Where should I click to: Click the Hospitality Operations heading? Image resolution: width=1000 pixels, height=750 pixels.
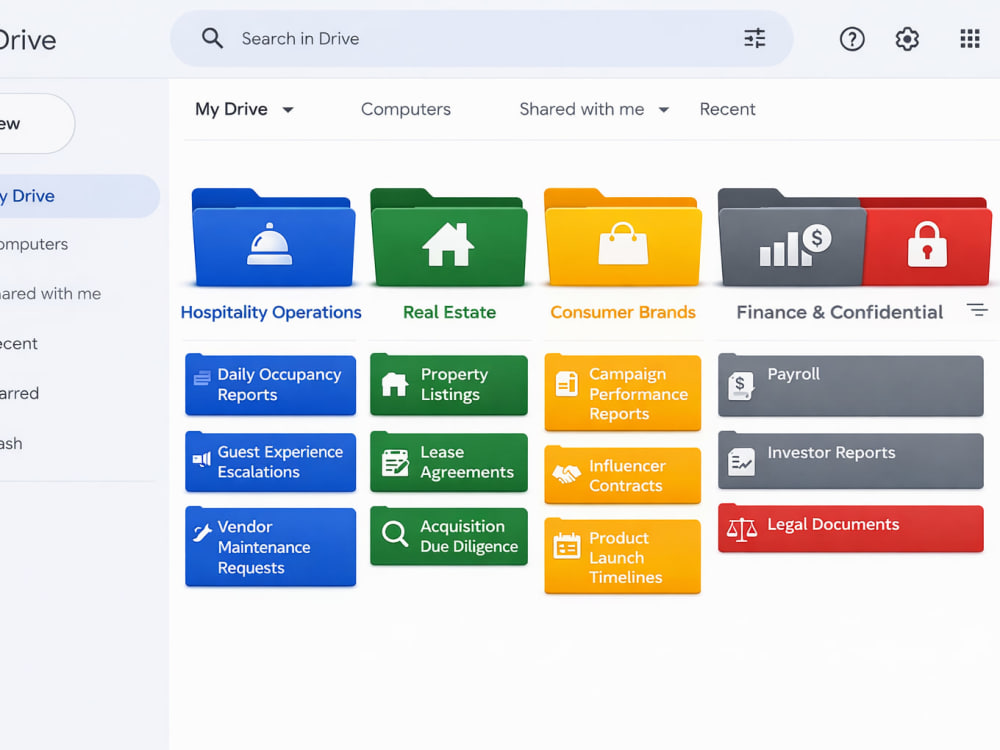pyautogui.click(x=271, y=312)
